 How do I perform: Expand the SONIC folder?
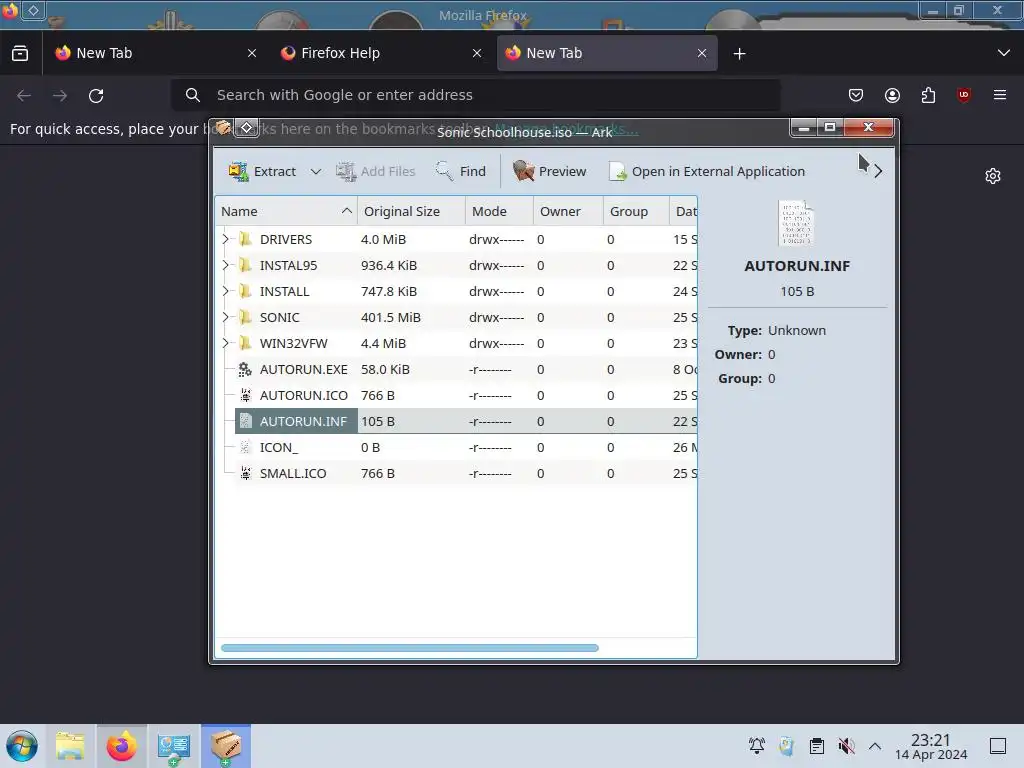click(x=225, y=317)
